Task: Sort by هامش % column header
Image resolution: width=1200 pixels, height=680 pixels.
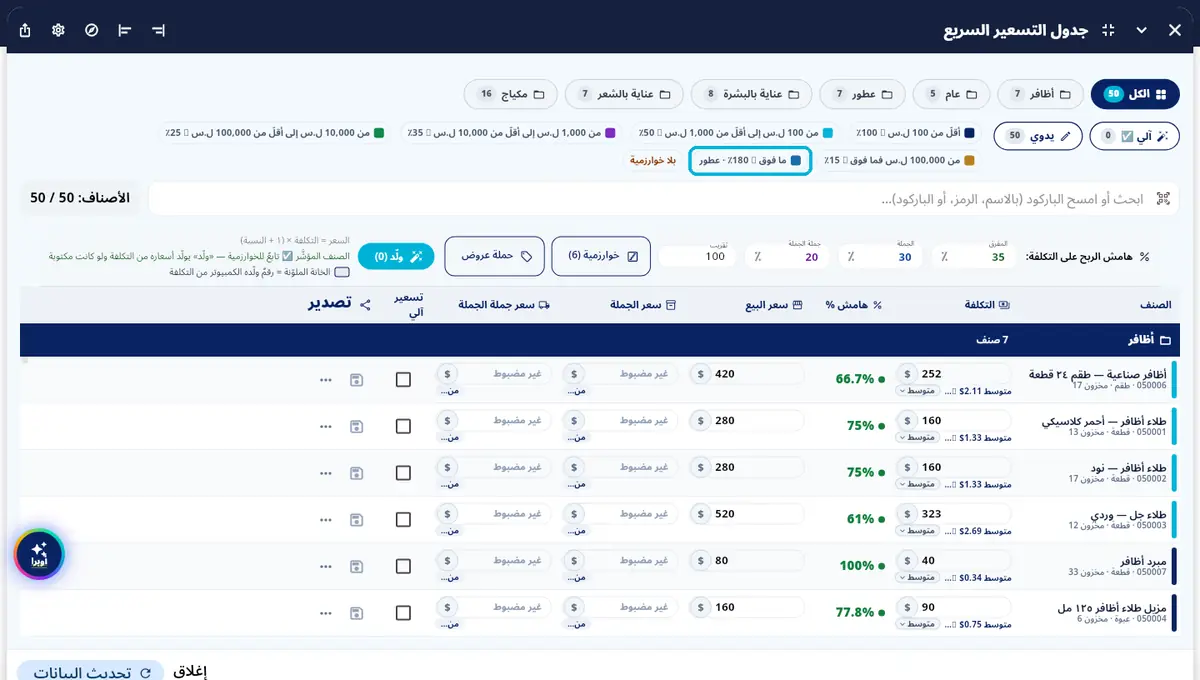Action: tap(853, 305)
